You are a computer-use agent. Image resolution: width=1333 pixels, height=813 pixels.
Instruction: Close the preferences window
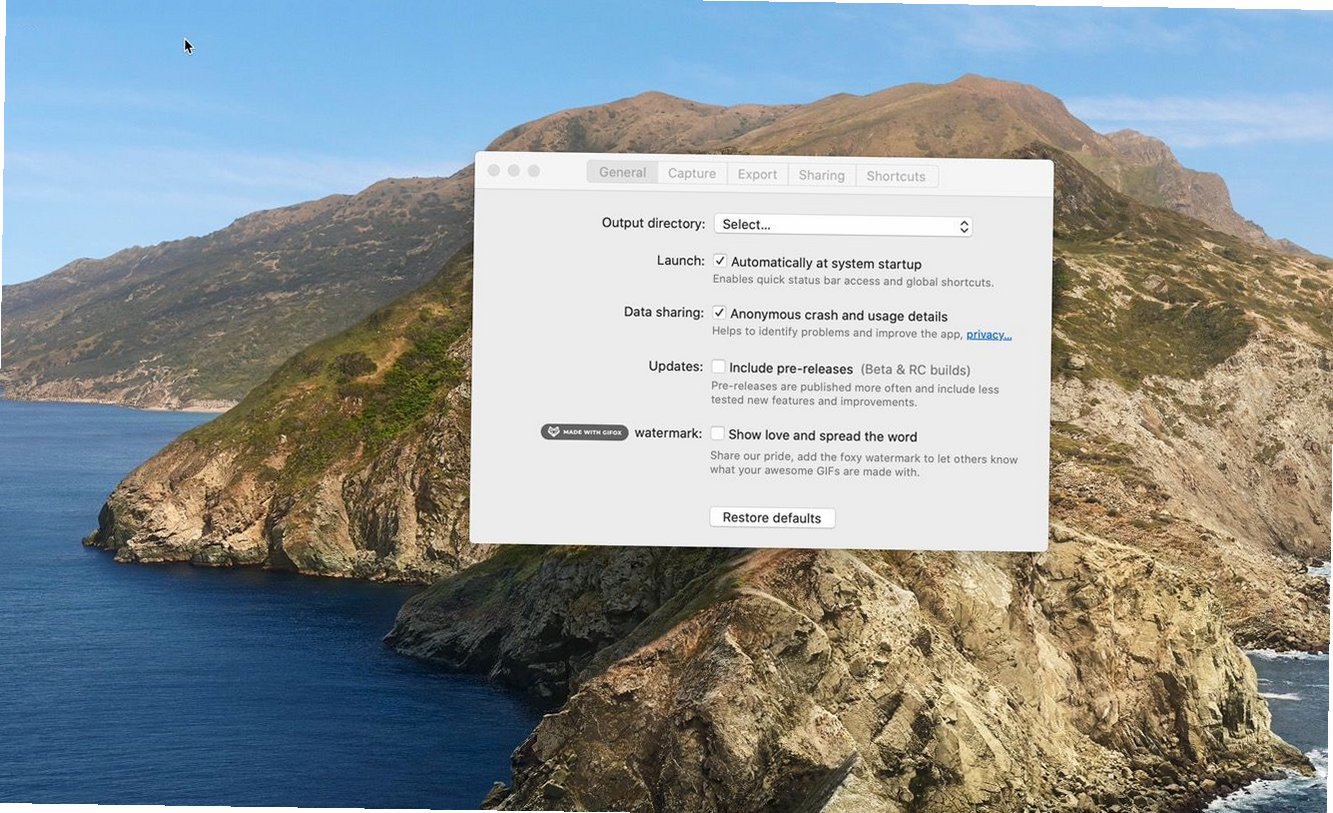(x=494, y=171)
